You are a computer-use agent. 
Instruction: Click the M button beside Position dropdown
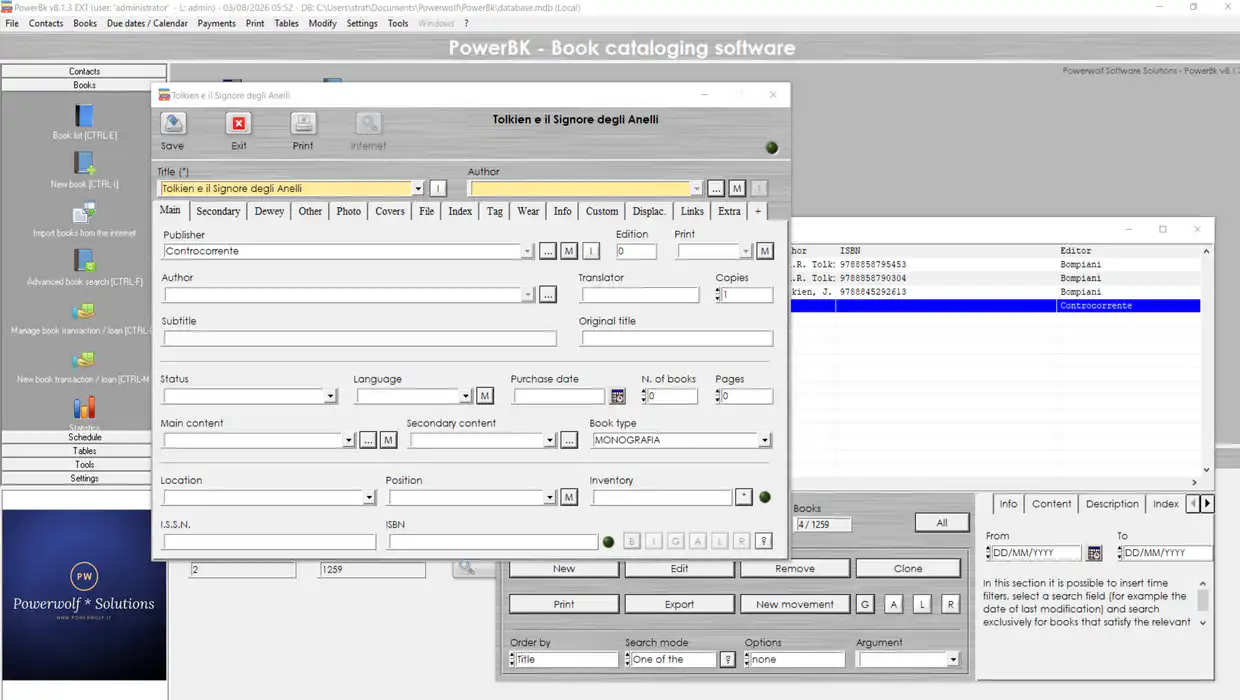tap(569, 497)
